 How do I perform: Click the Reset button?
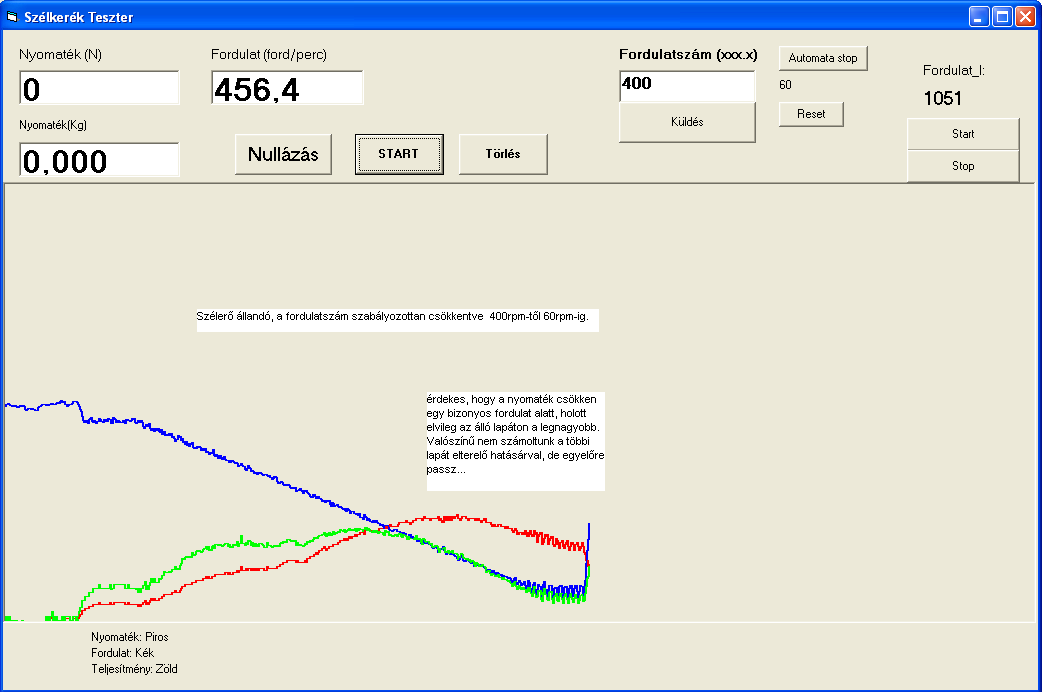click(x=811, y=114)
